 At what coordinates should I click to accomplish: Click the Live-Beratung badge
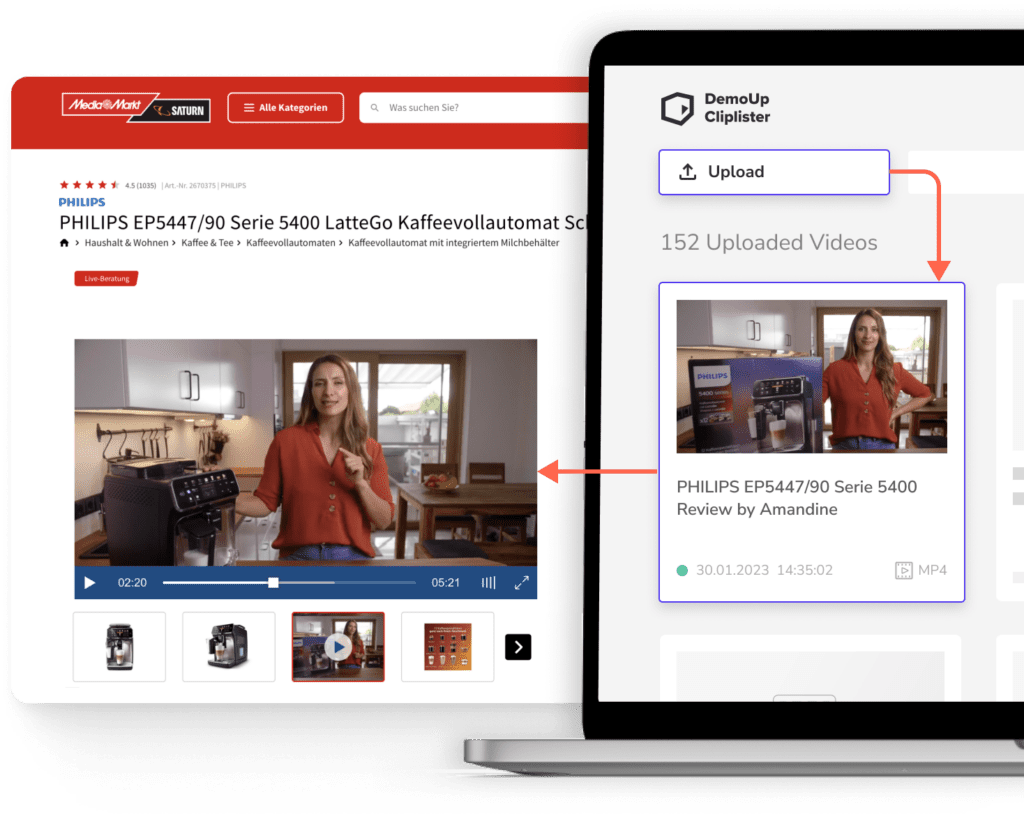(106, 279)
